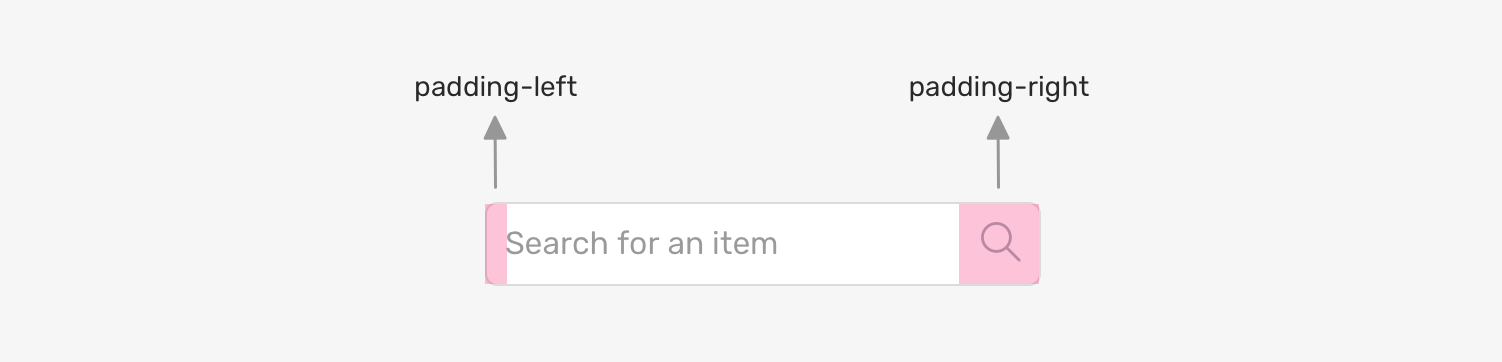
Task: Select the "padding-right" label
Action: 999,88
